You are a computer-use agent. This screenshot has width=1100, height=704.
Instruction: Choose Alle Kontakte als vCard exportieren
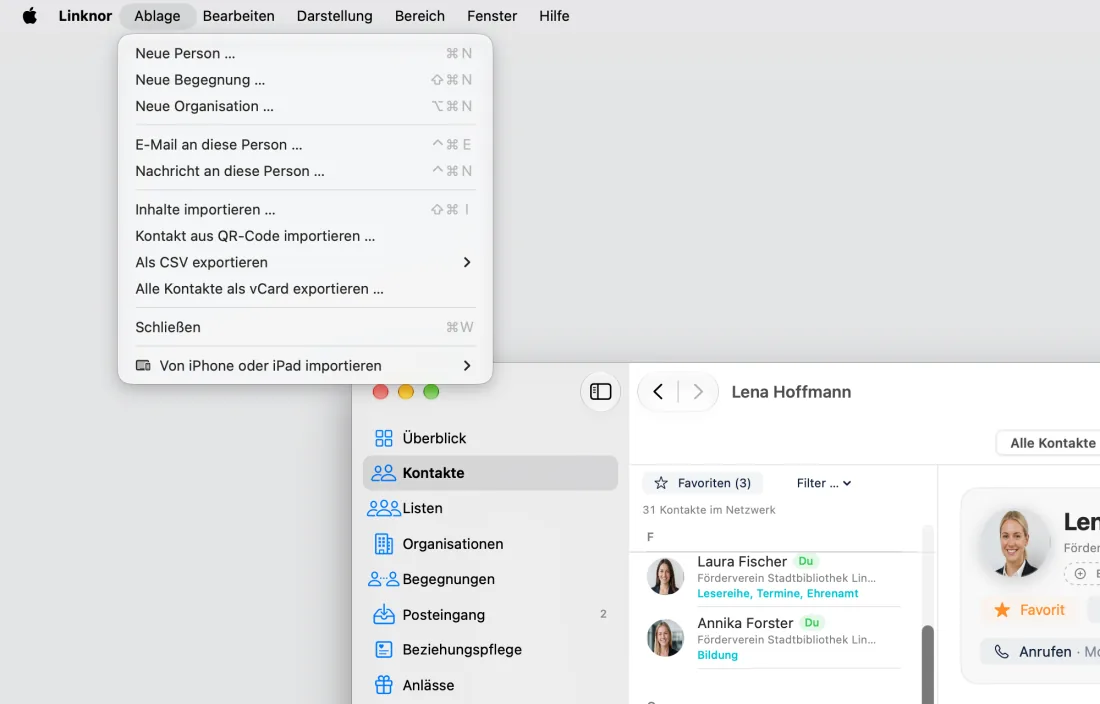(305, 289)
